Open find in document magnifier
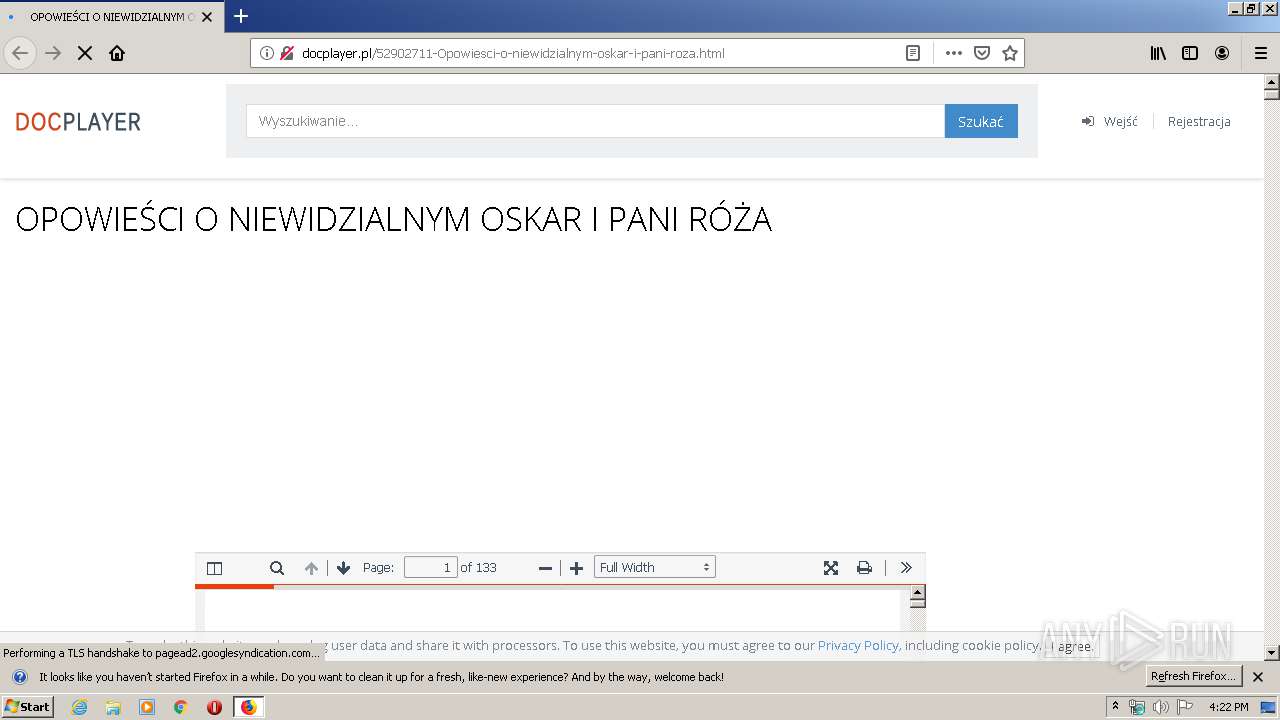This screenshot has height=720, width=1280. [277, 568]
